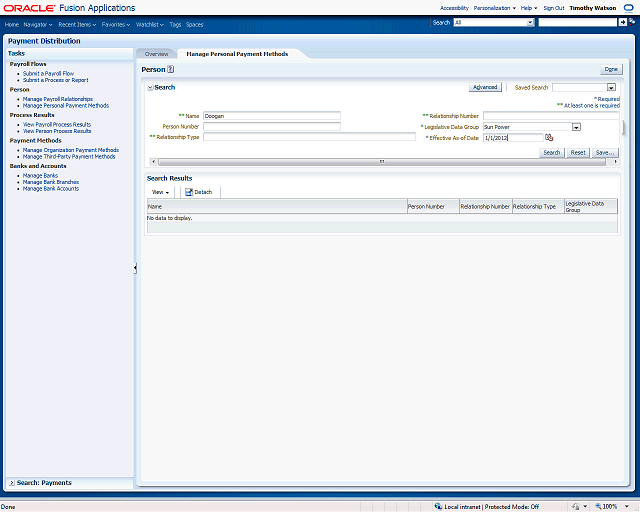Open the Saved Search dropdown
This screenshot has width=640, height=512.
pyautogui.click(x=611, y=88)
